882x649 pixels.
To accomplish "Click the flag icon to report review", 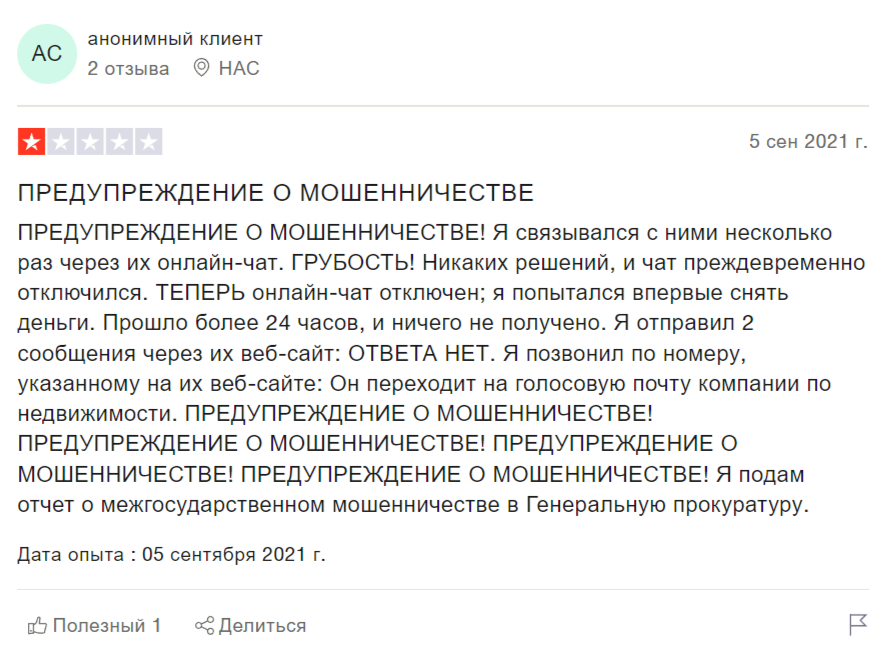I will coord(857,625).
